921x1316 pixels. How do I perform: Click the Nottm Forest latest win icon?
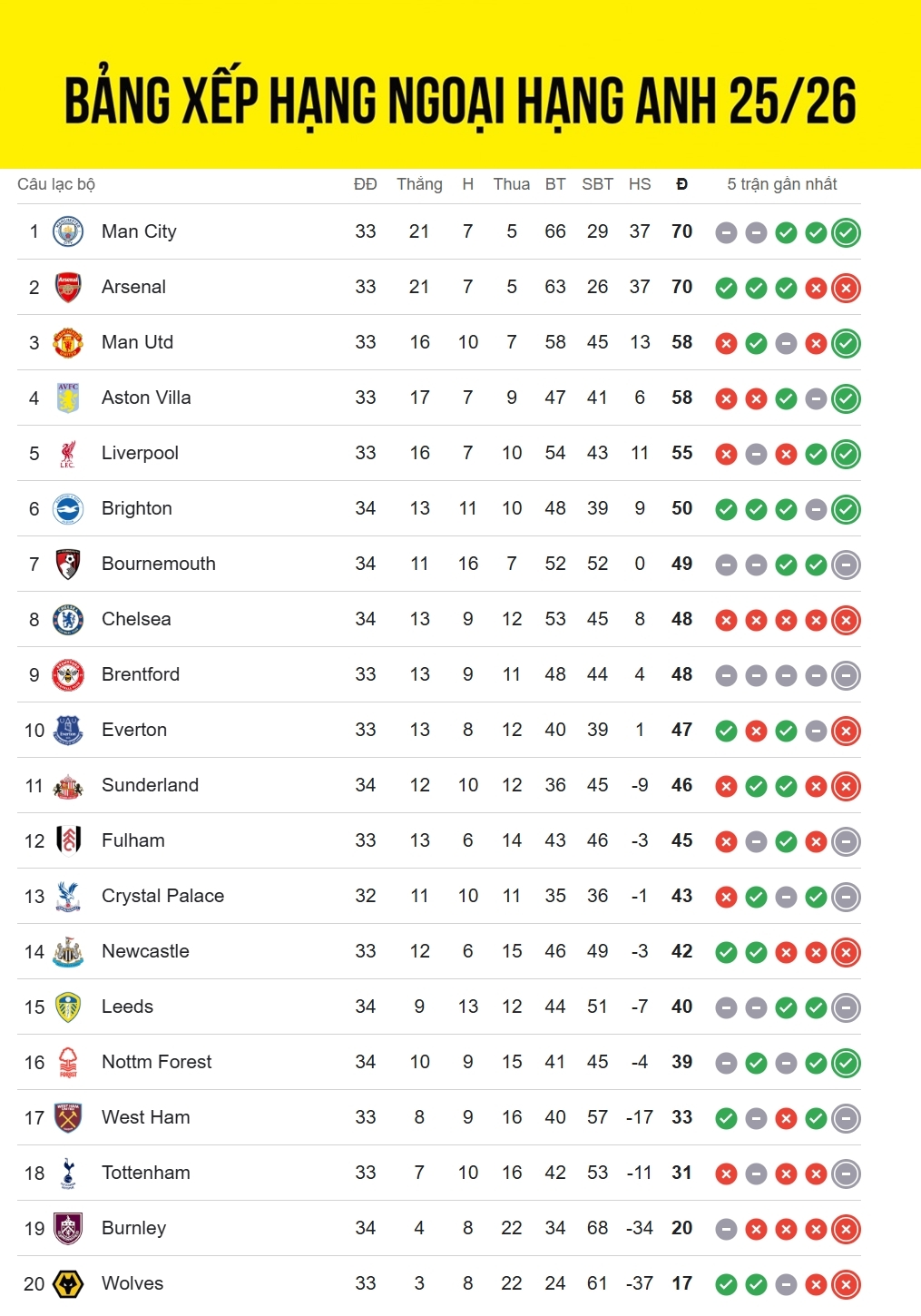coord(846,1063)
